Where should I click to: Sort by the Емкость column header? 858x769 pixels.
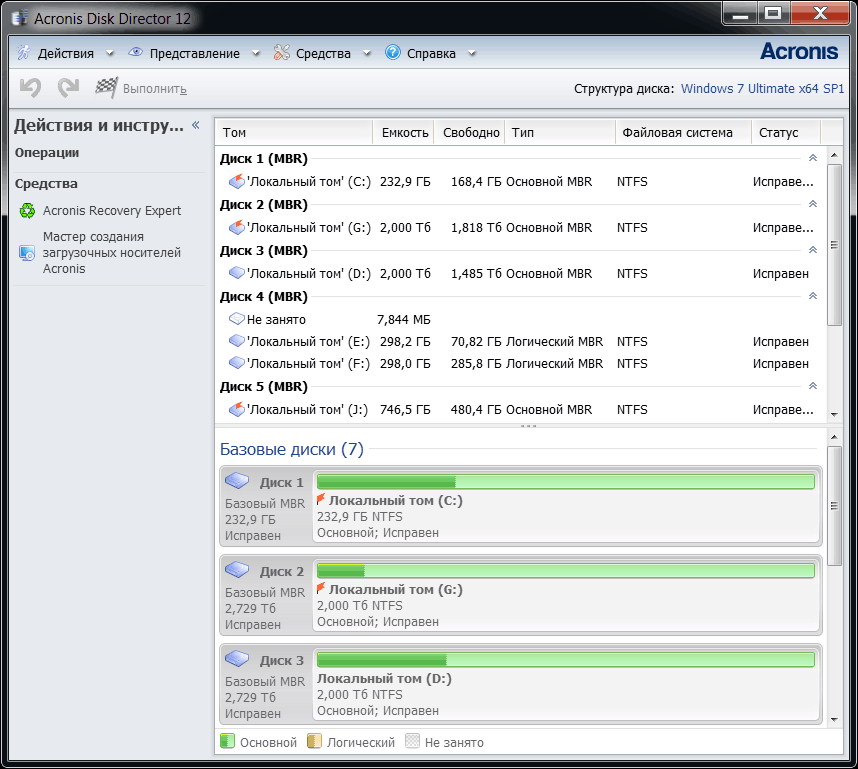point(403,132)
